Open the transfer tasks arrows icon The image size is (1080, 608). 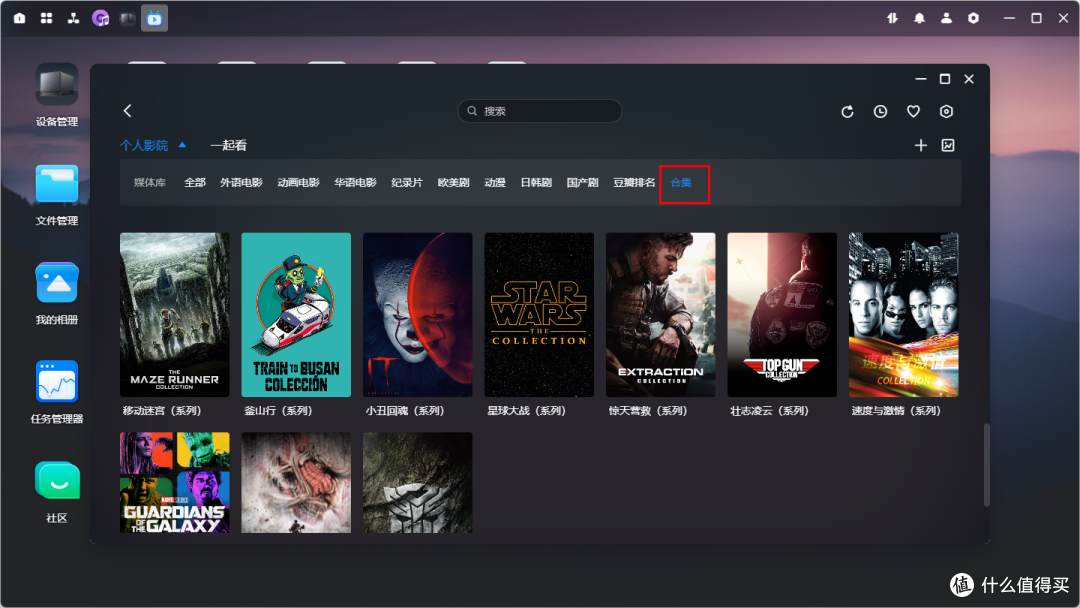(x=892, y=19)
